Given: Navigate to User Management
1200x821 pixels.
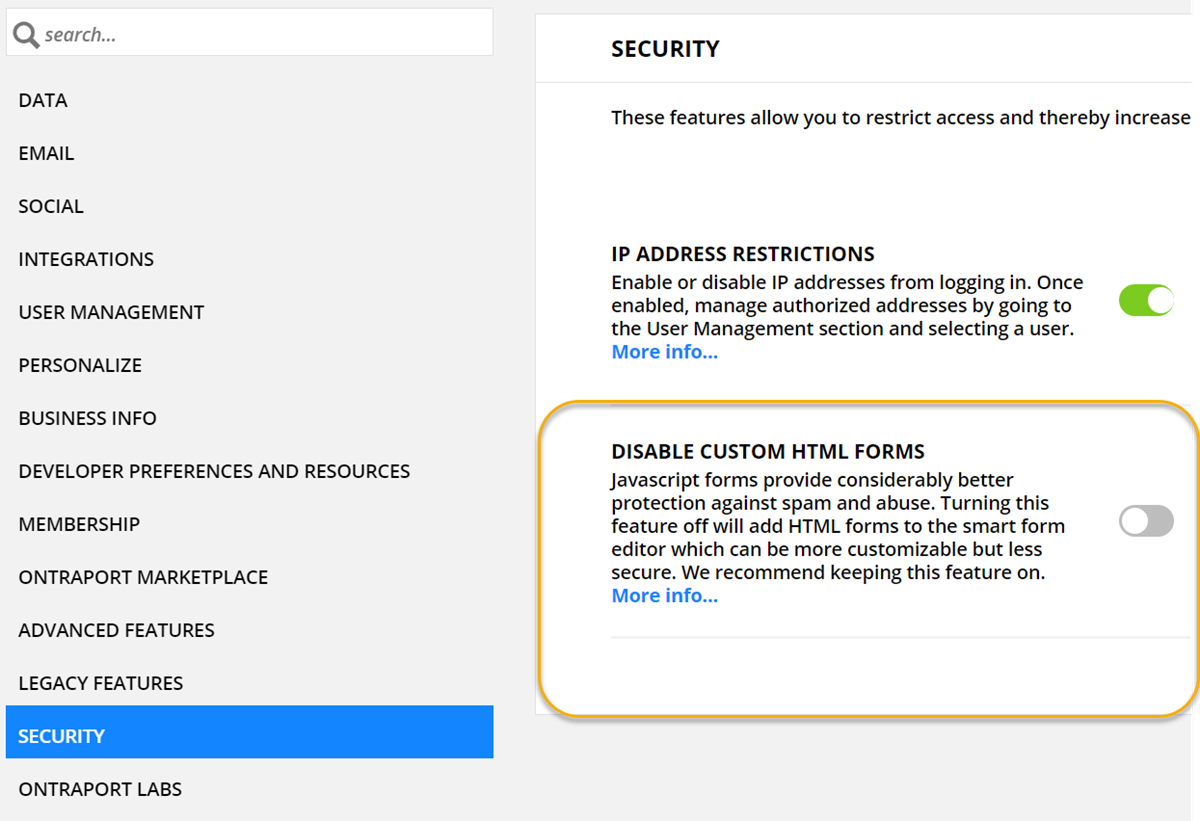Looking at the screenshot, I should click(111, 312).
